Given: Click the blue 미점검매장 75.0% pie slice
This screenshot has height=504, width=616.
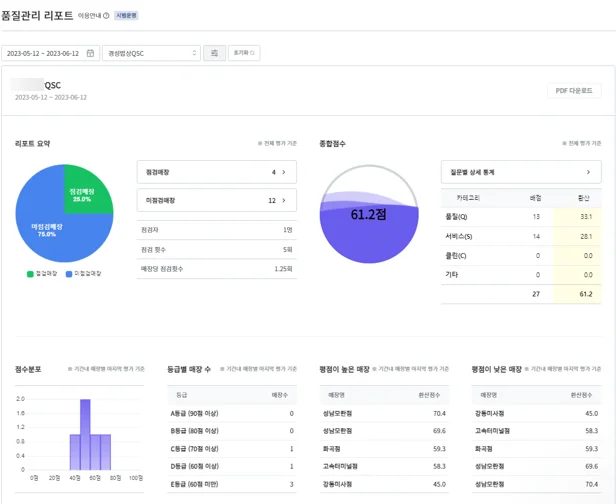Looking at the screenshot, I should coord(47,232).
